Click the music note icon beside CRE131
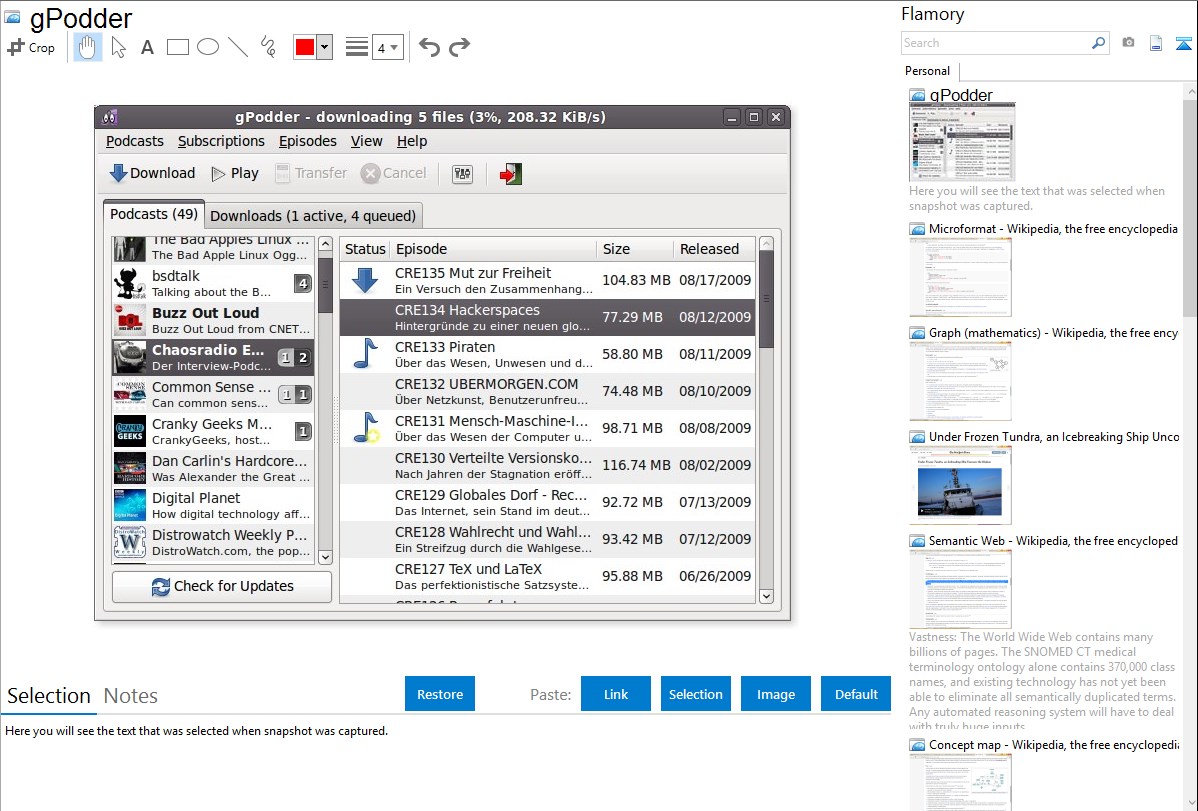The image size is (1198, 811). [x=366, y=428]
